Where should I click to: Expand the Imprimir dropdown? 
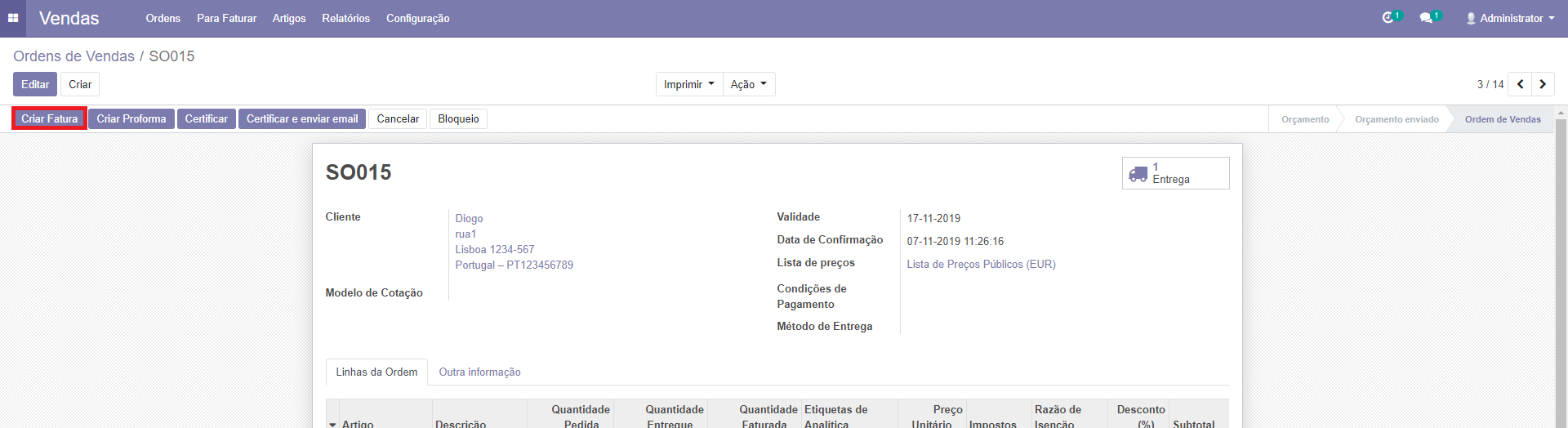[688, 84]
